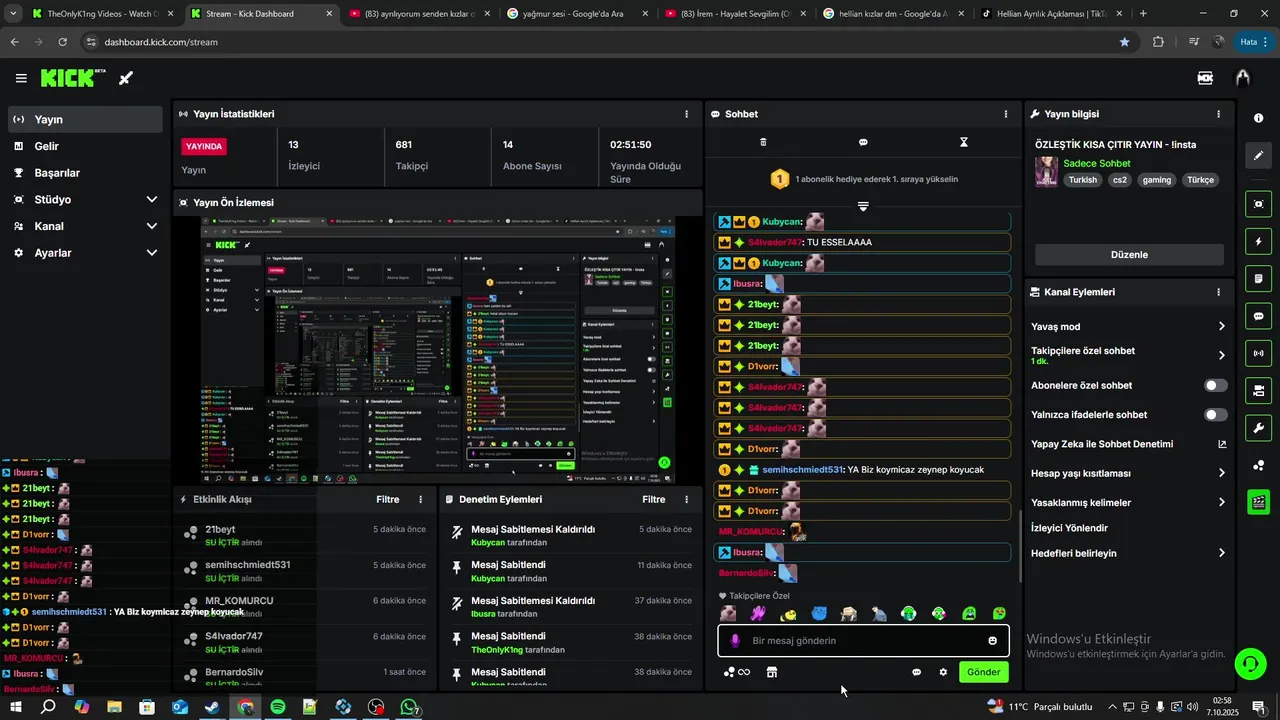Open the shop icon below the message box
Image resolution: width=1280 pixels, height=720 pixels.
[771, 672]
